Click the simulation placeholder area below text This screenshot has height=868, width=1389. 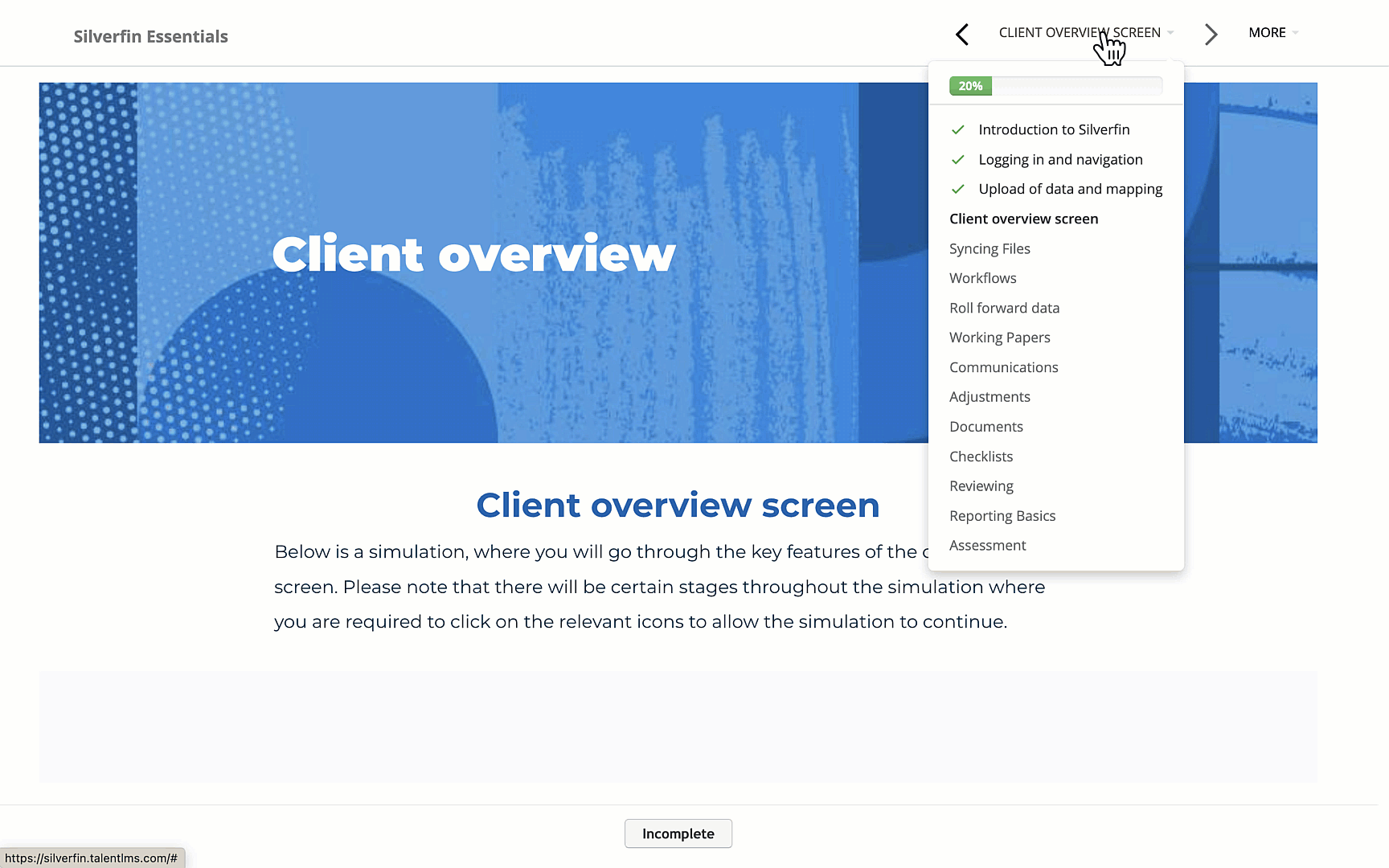(x=678, y=727)
